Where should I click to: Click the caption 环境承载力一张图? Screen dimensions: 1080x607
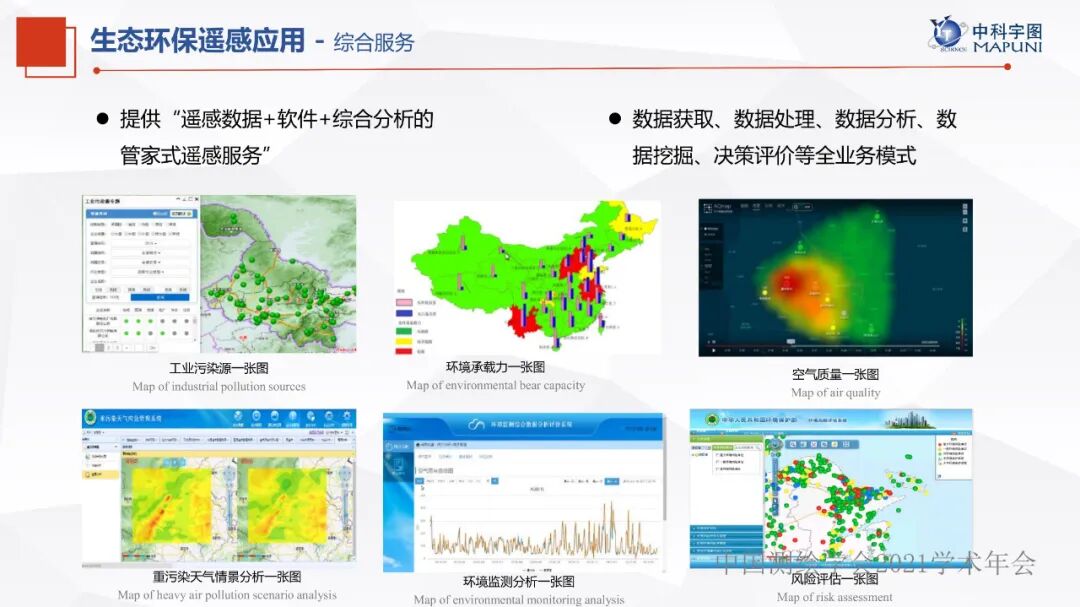pos(495,367)
